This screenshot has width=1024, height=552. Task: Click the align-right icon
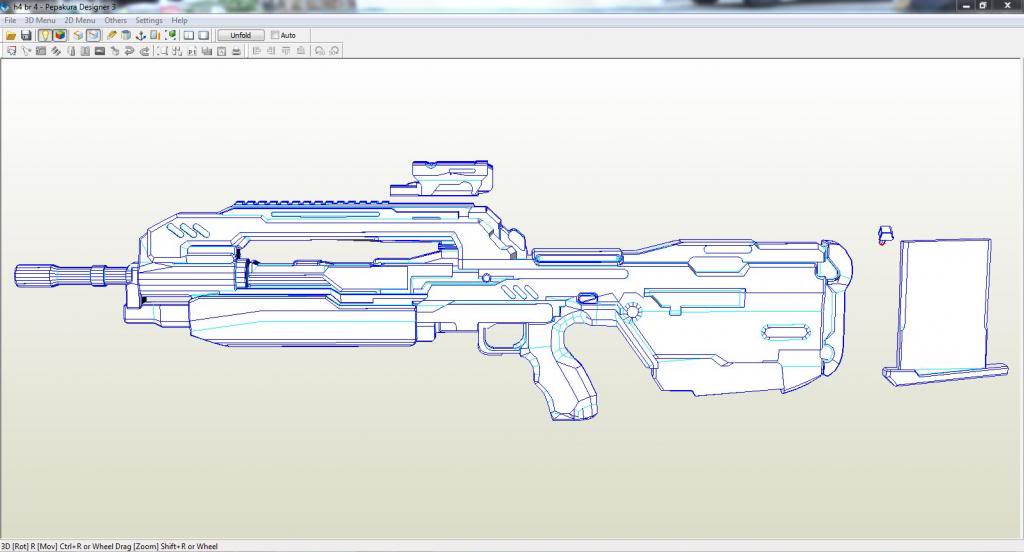[271, 51]
